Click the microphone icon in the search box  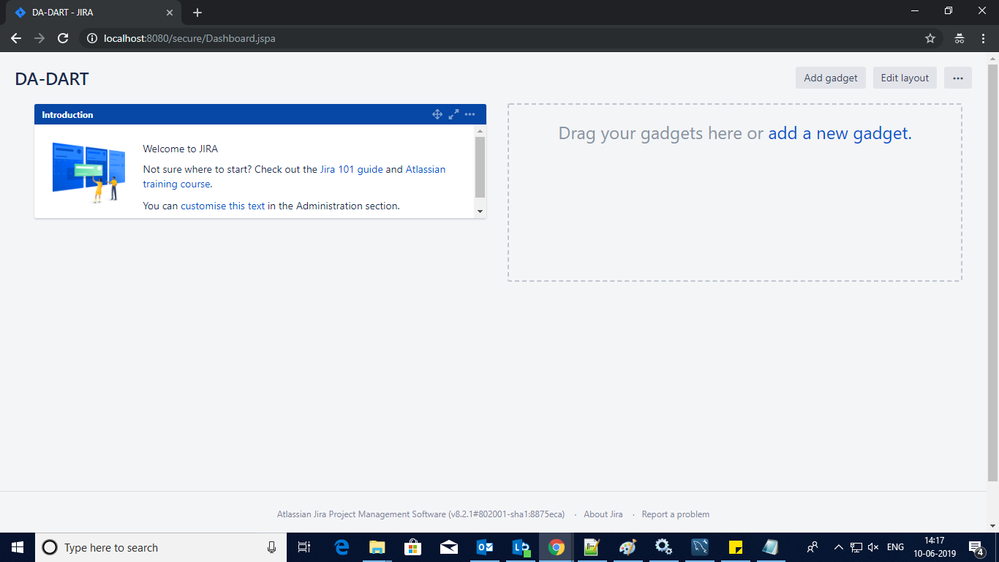(x=271, y=547)
